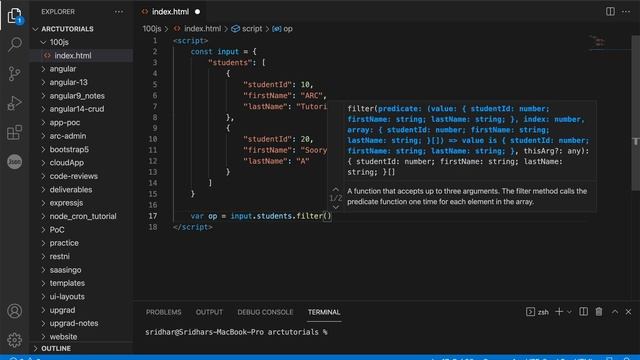Open the Search view icon

pos(15,44)
